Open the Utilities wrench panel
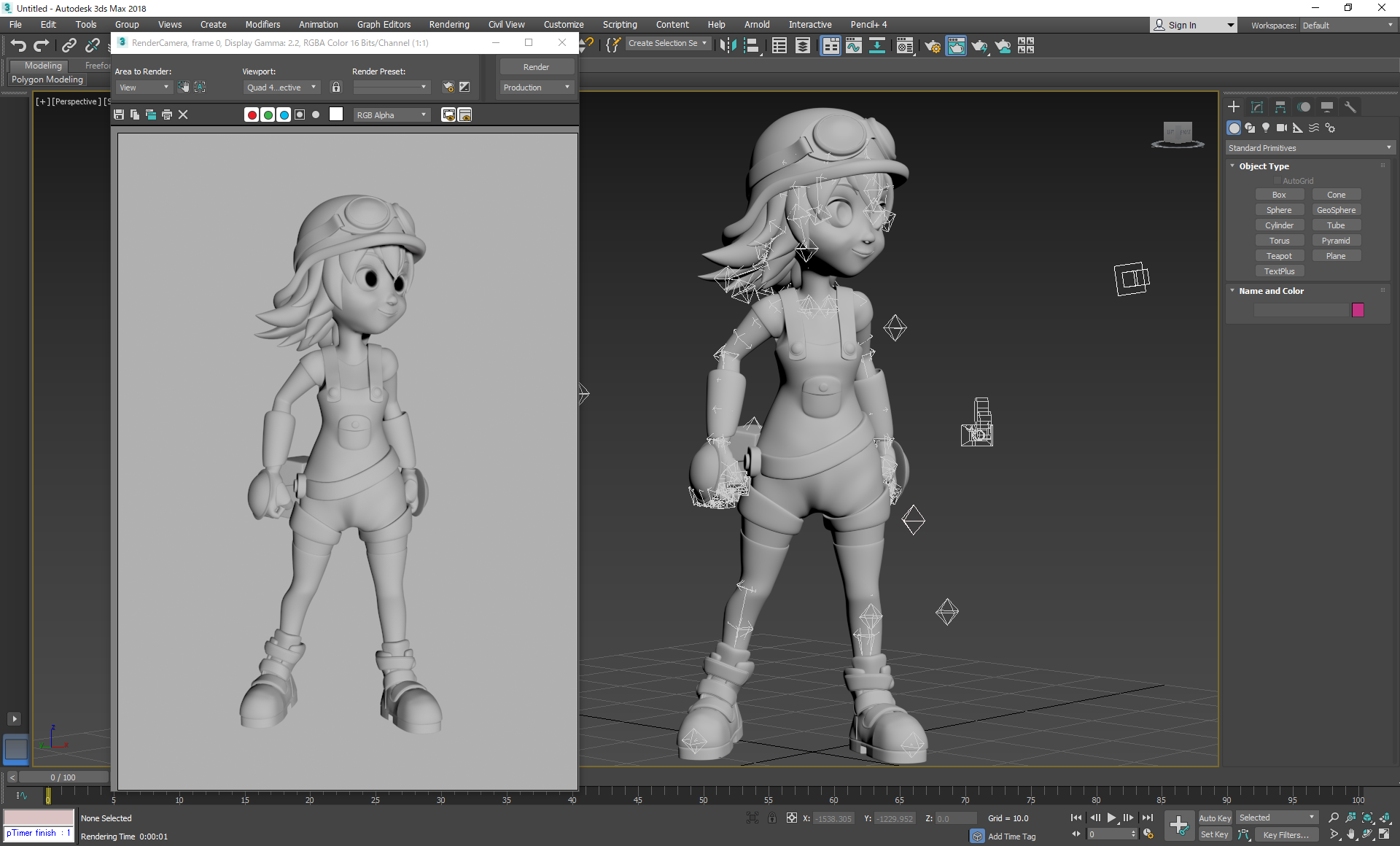Image resolution: width=1400 pixels, height=846 pixels. coord(1350,106)
